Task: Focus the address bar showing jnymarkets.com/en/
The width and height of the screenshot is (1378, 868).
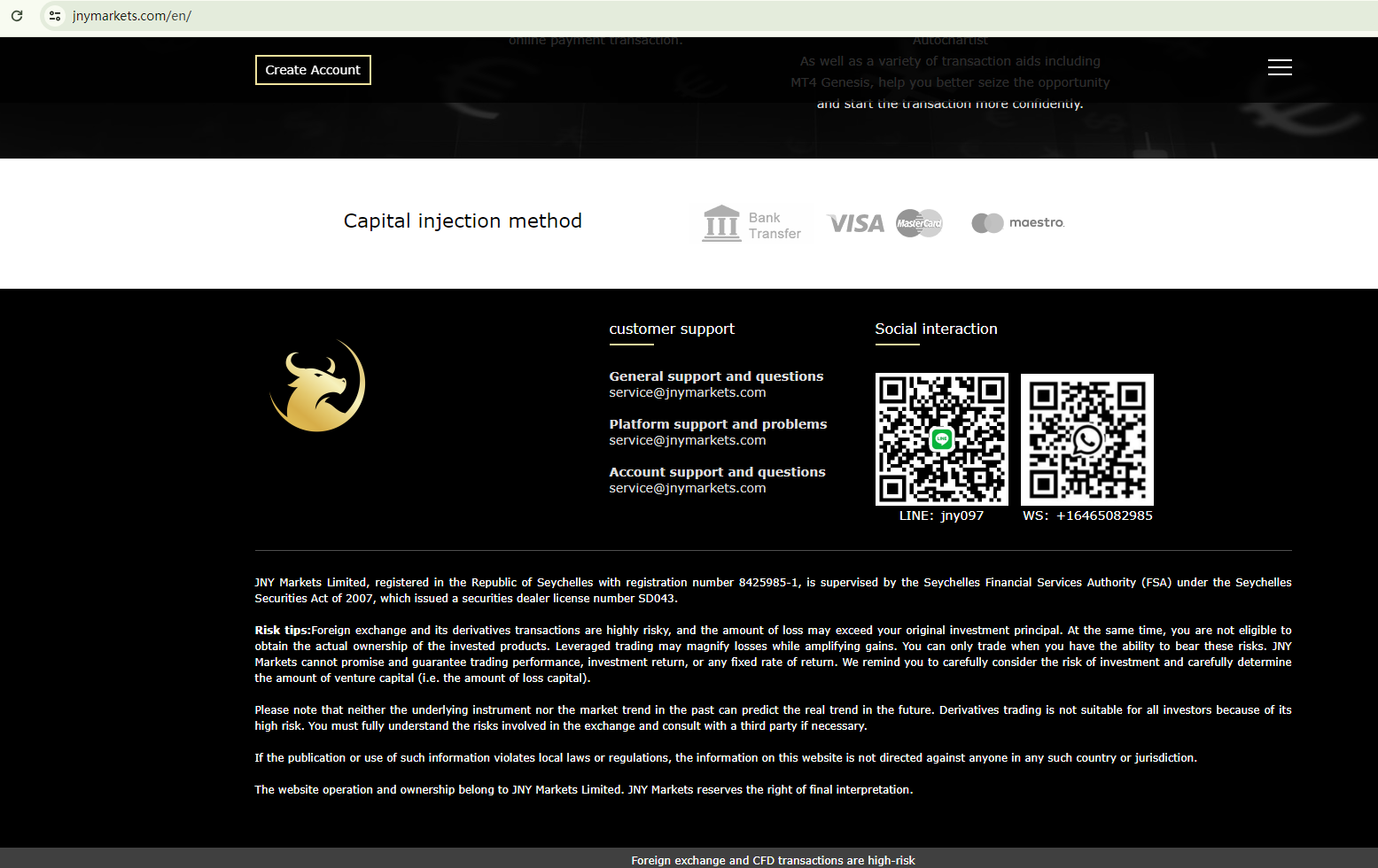Action: [709, 16]
